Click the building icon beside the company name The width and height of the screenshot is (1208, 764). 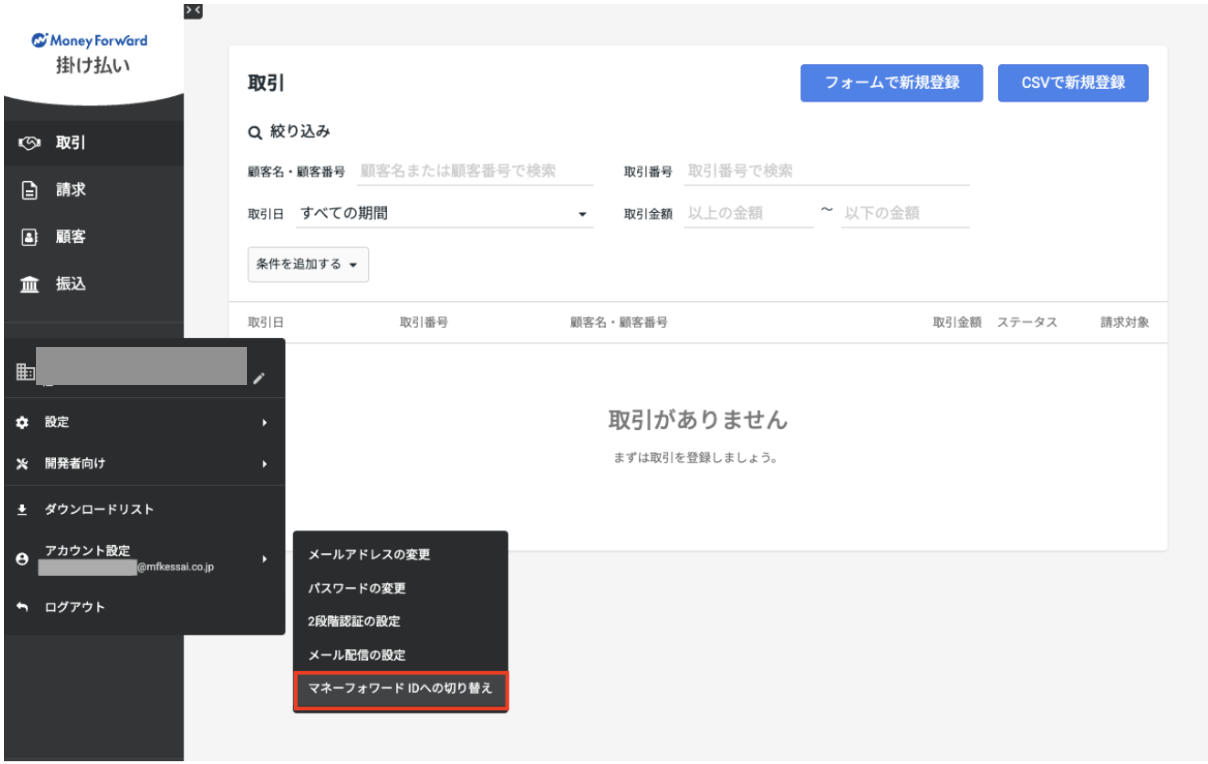point(24,372)
